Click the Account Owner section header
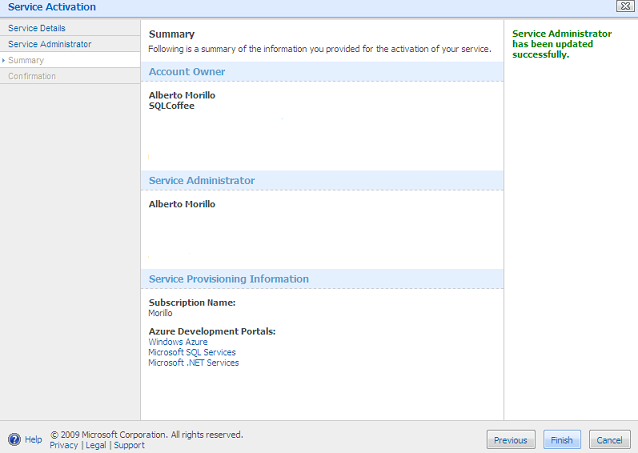The height and width of the screenshot is (453, 638). [187, 72]
